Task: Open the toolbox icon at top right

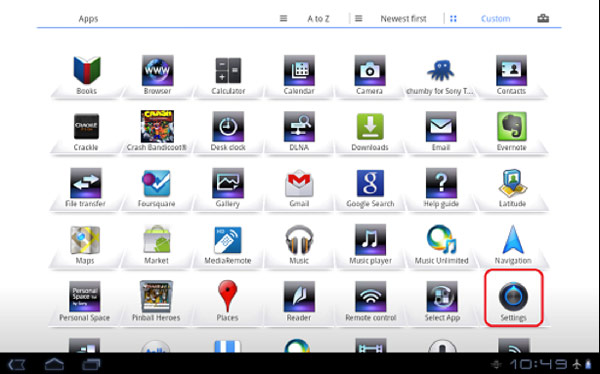Action: [x=543, y=18]
